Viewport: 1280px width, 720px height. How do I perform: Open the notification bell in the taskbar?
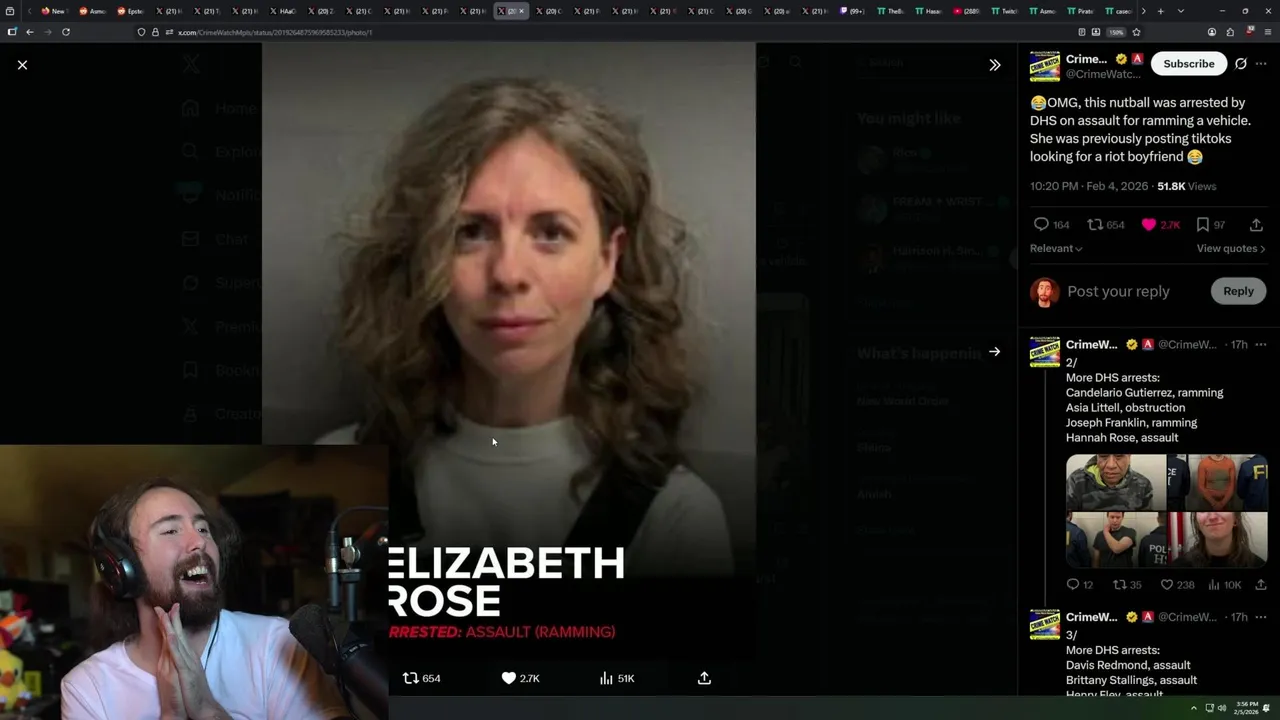[x=1267, y=708]
